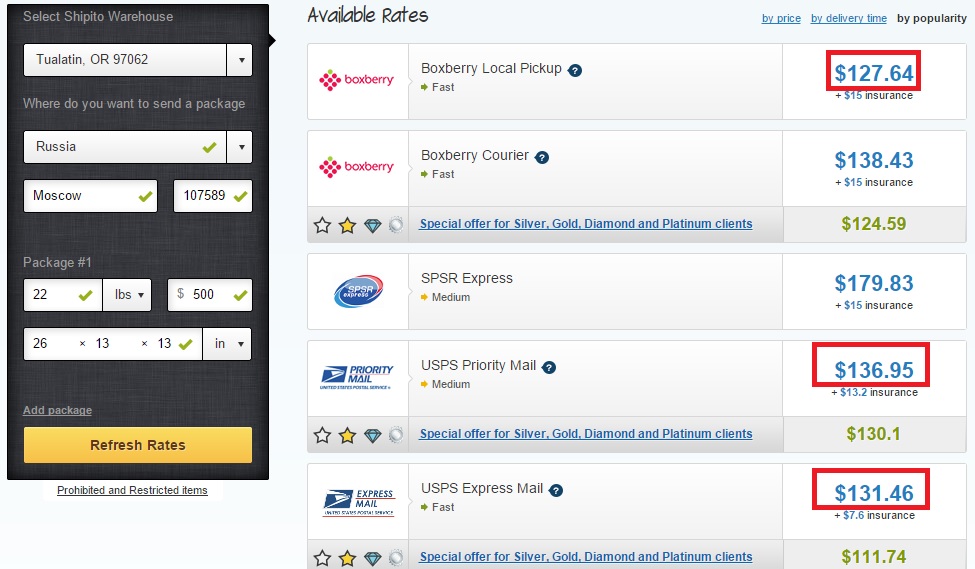Open the inches dimension unit dropdown
Image resolution: width=975 pixels, height=569 pixels.
(x=228, y=344)
